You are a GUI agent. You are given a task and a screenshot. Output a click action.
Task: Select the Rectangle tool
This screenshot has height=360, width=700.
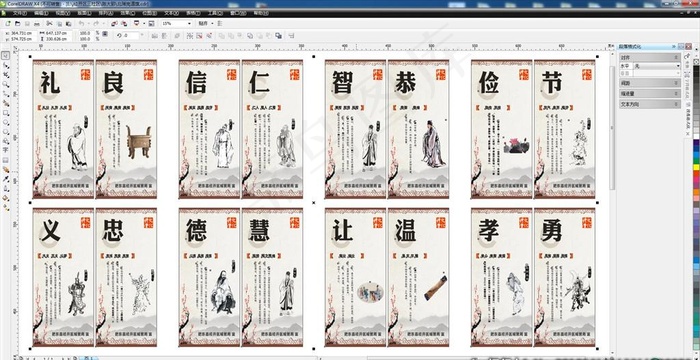[6, 113]
